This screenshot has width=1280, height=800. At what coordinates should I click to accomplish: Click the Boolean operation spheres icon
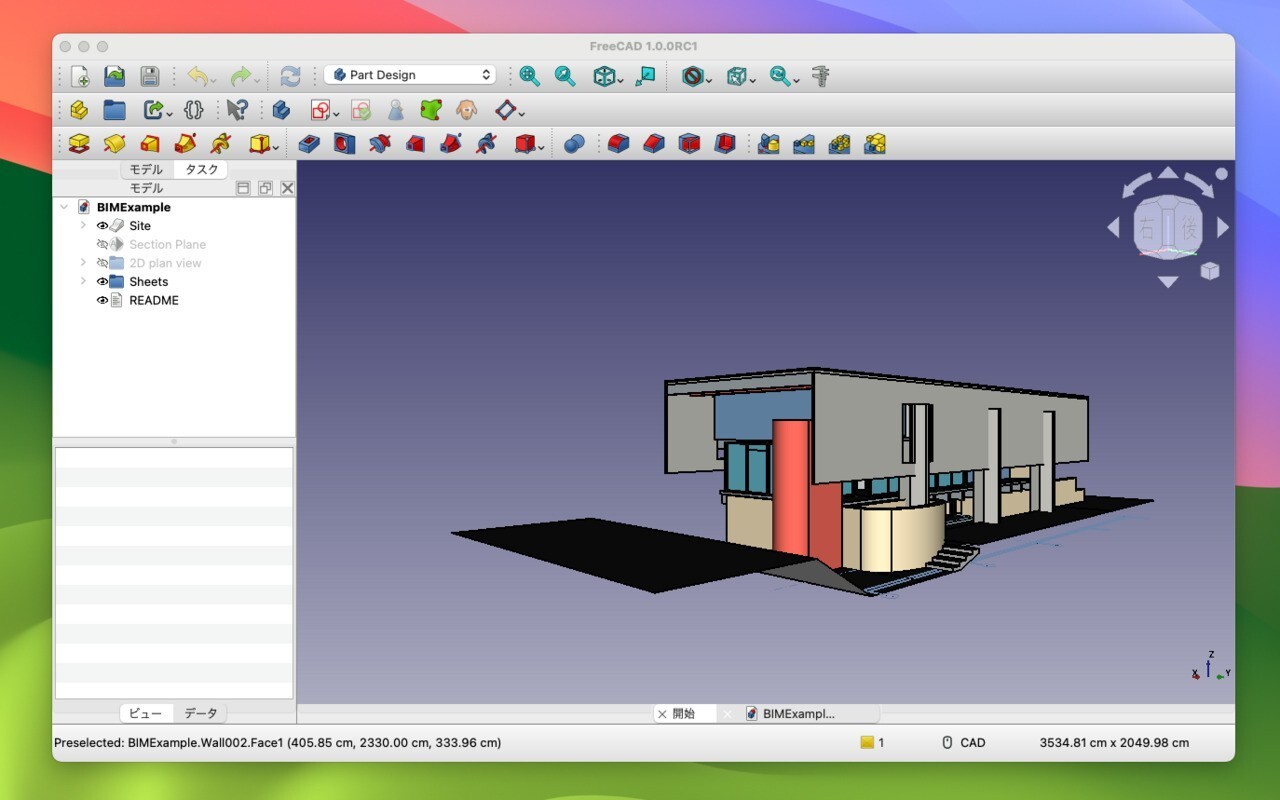point(574,144)
